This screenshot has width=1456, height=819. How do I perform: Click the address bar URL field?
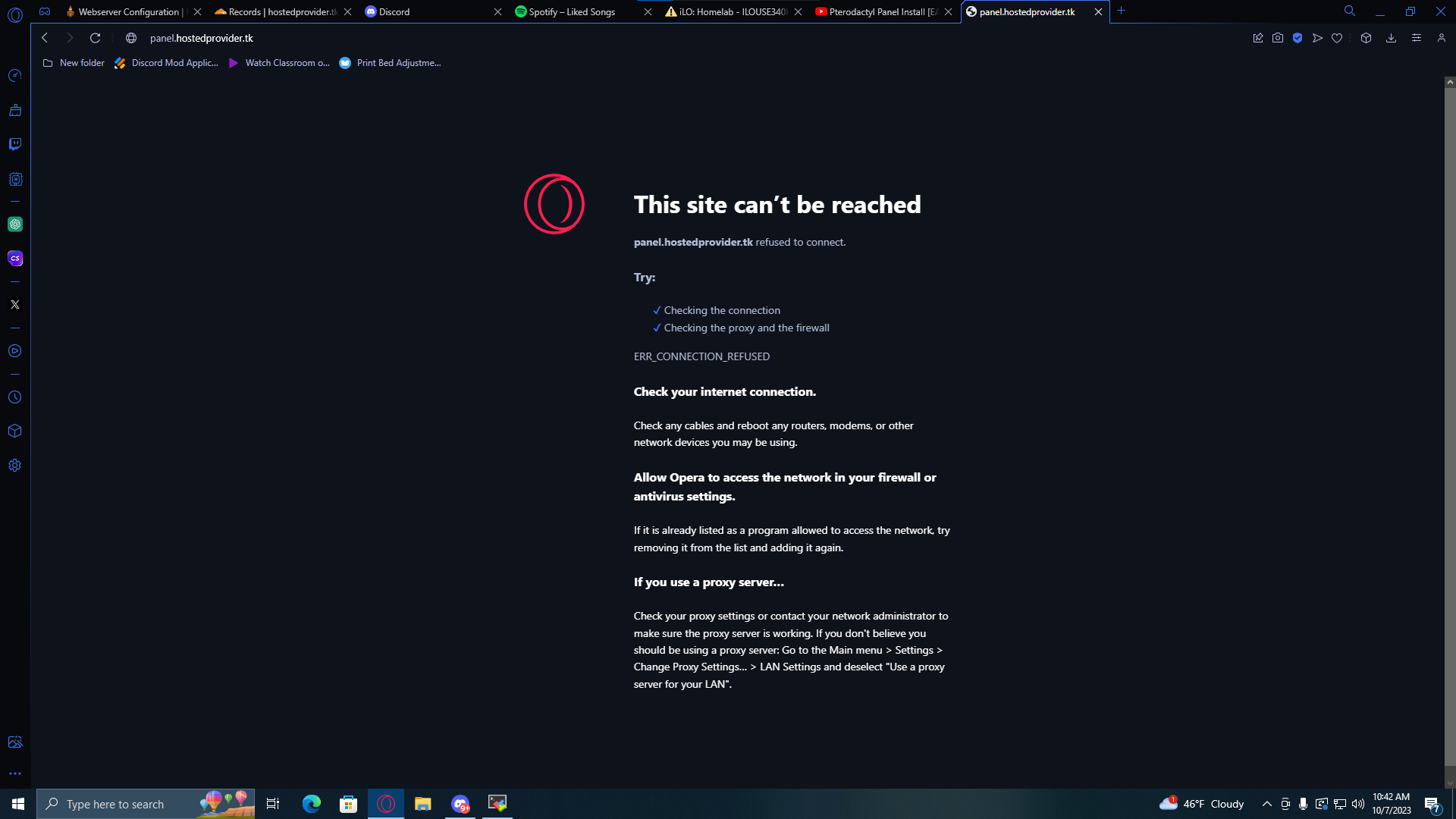pos(682,38)
